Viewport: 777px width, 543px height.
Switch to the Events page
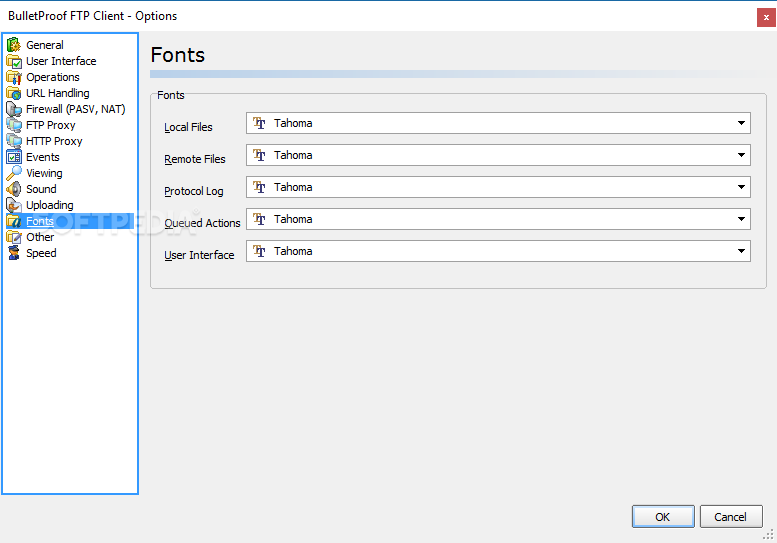pyautogui.click(x=43, y=157)
